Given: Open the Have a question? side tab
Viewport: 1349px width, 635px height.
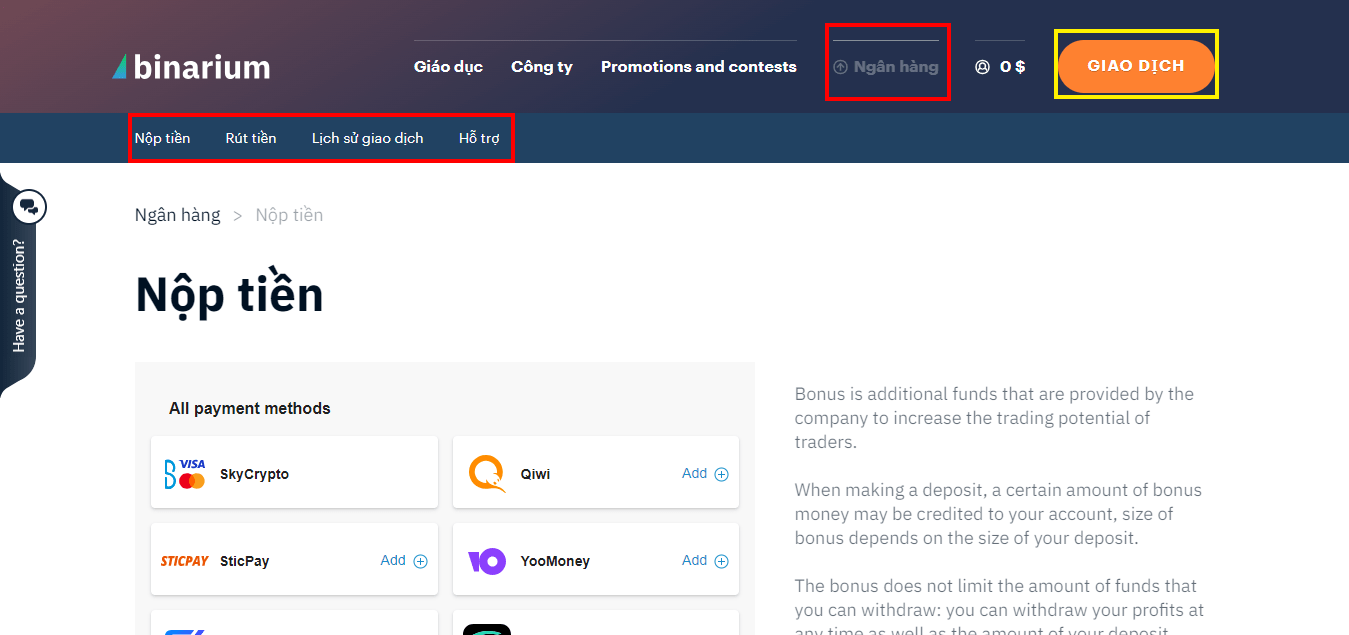Looking at the screenshot, I should pyautogui.click(x=19, y=295).
